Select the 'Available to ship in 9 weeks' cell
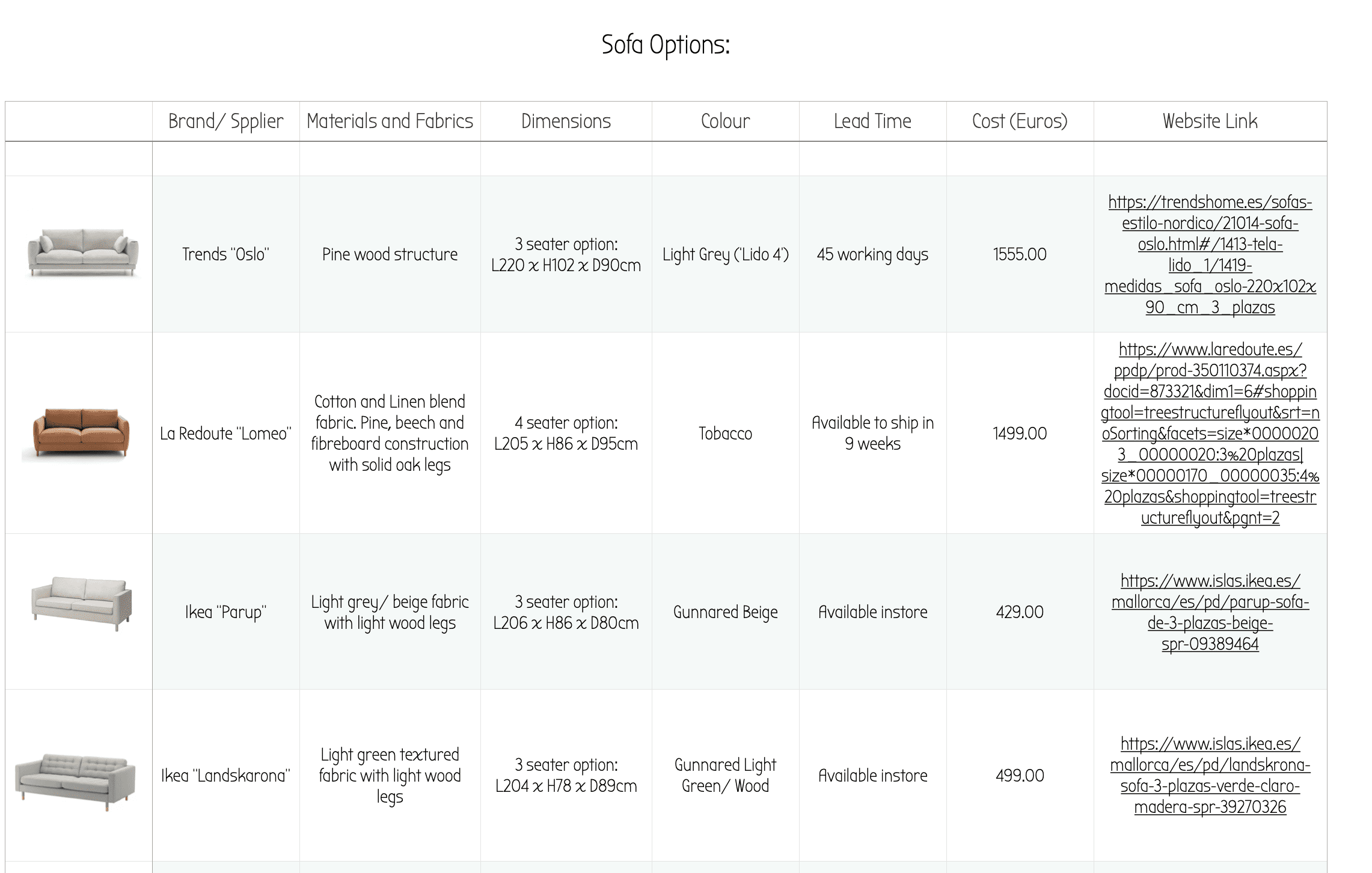 (872, 433)
